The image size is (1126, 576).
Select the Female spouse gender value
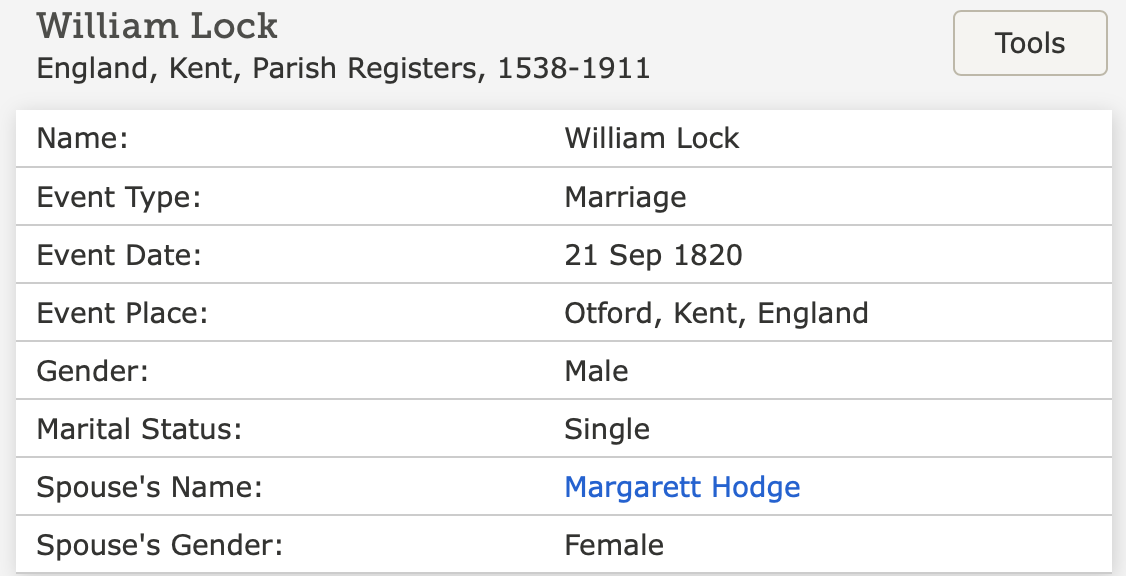point(614,545)
